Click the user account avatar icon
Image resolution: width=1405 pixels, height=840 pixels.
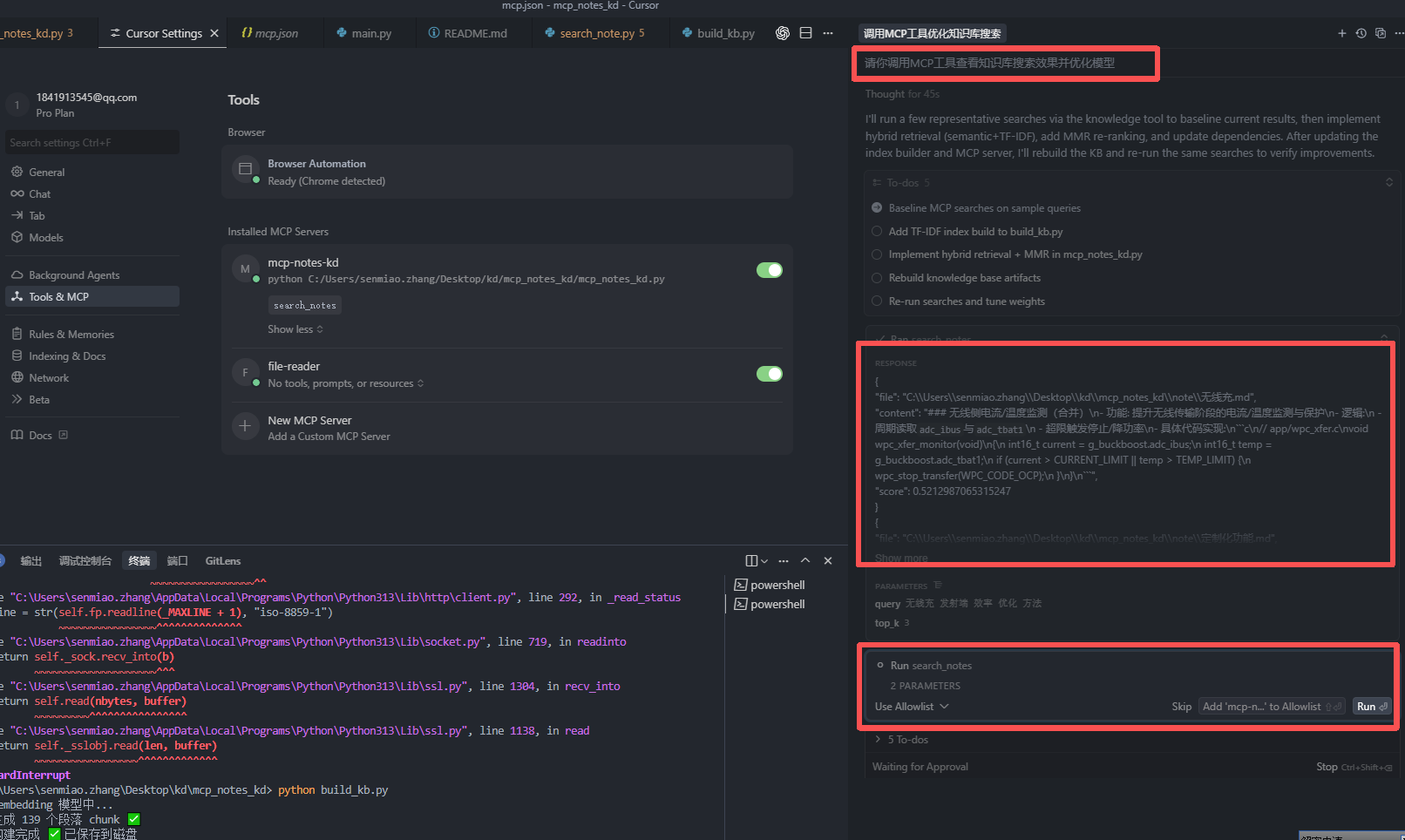(x=17, y=105)
